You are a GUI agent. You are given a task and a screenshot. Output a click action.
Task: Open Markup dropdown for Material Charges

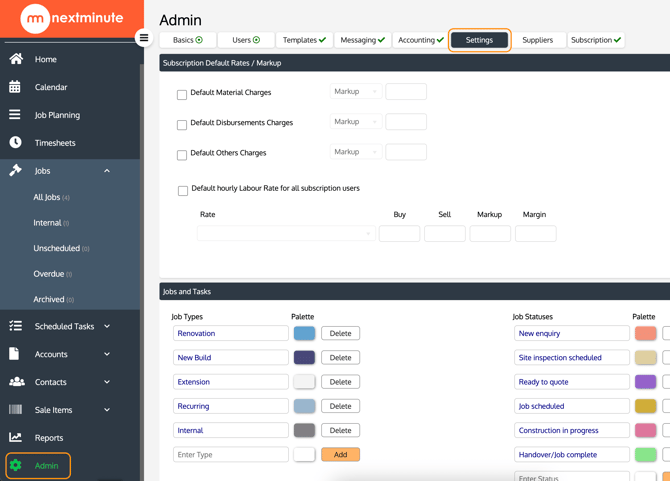pyautogui.click(x=355, y=92)
